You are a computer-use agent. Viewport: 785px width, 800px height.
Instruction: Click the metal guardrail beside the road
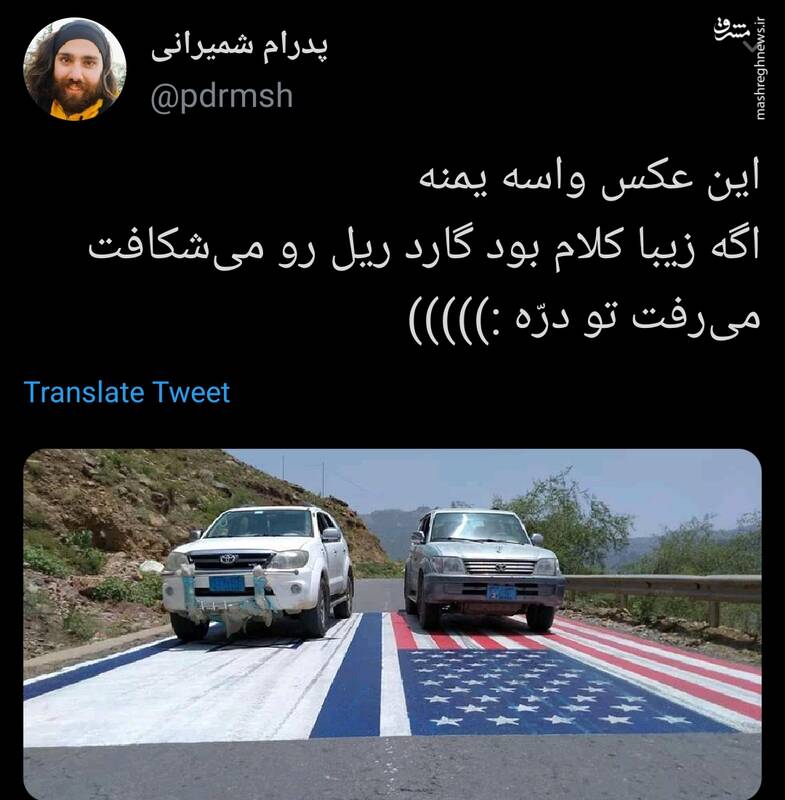[663, 588]
